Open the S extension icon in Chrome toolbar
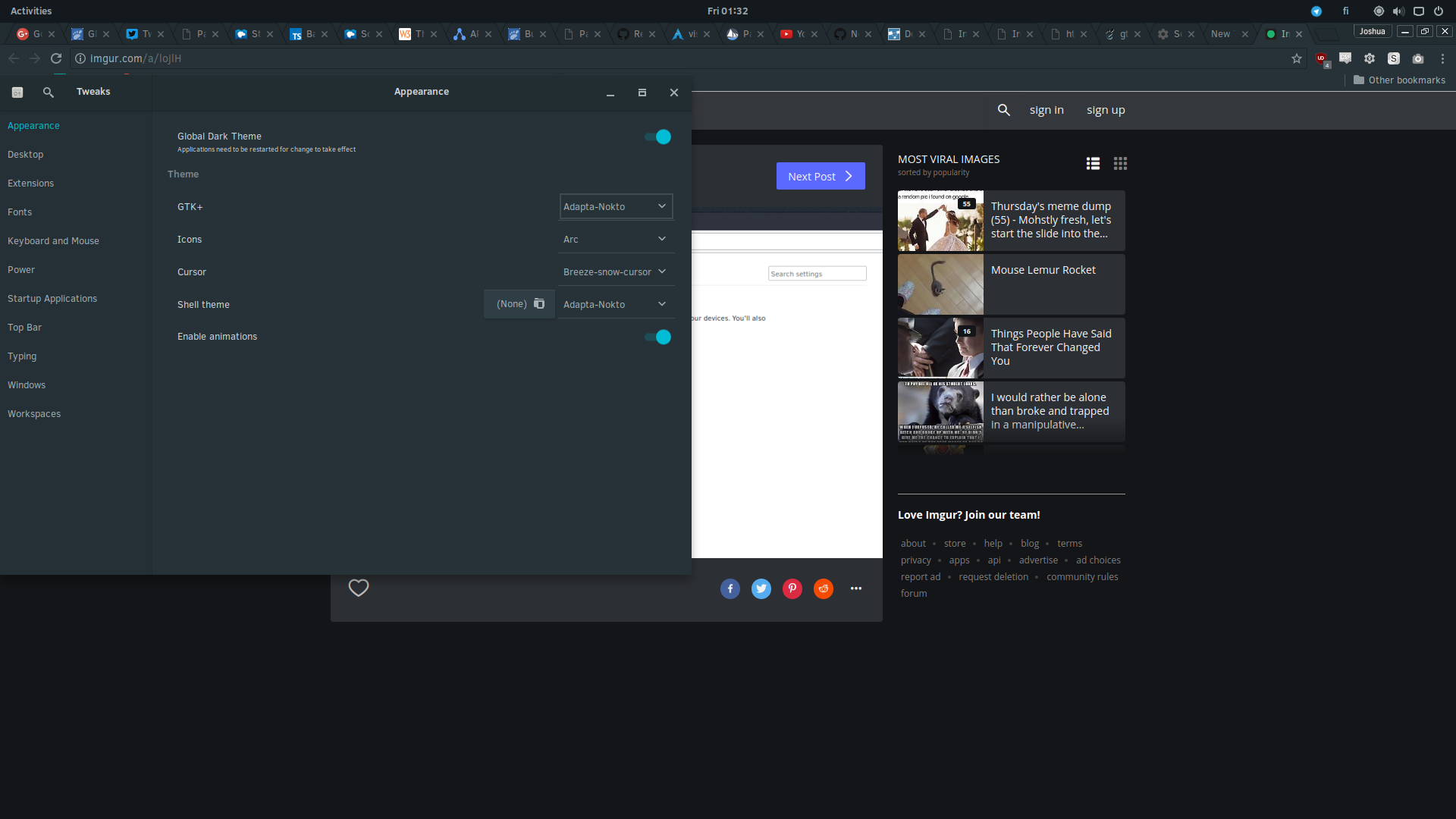Screen dimensions: 1456x819 1394,58
